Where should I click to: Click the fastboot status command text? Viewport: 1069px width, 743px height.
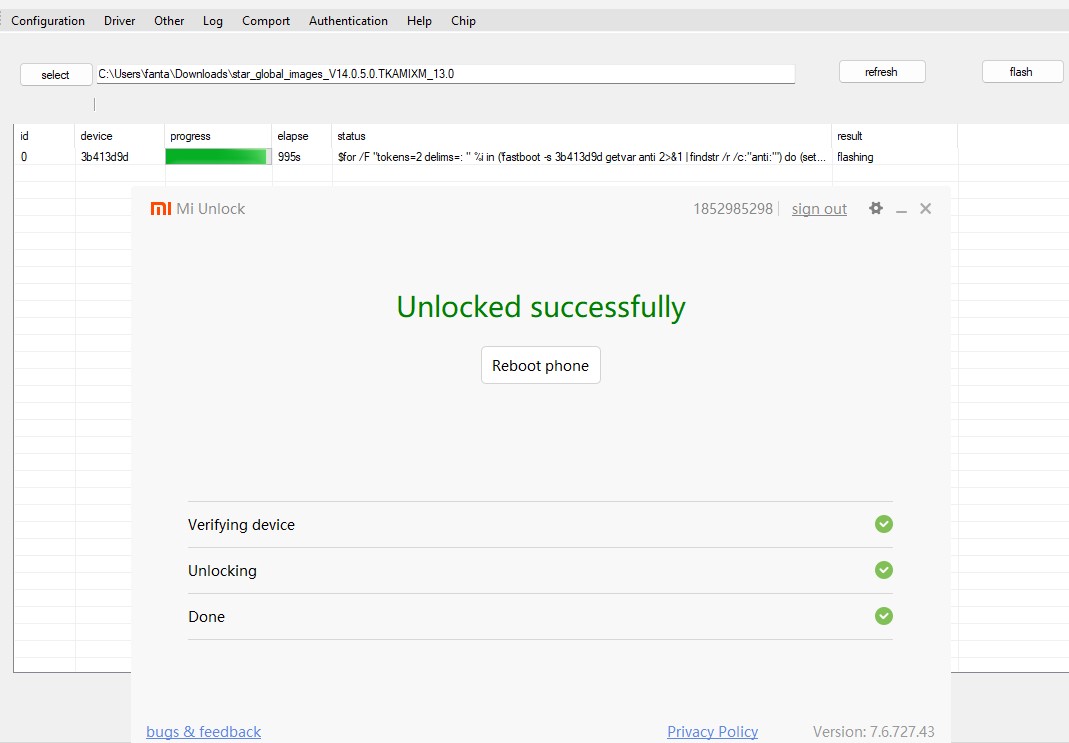tap(582, 157)
